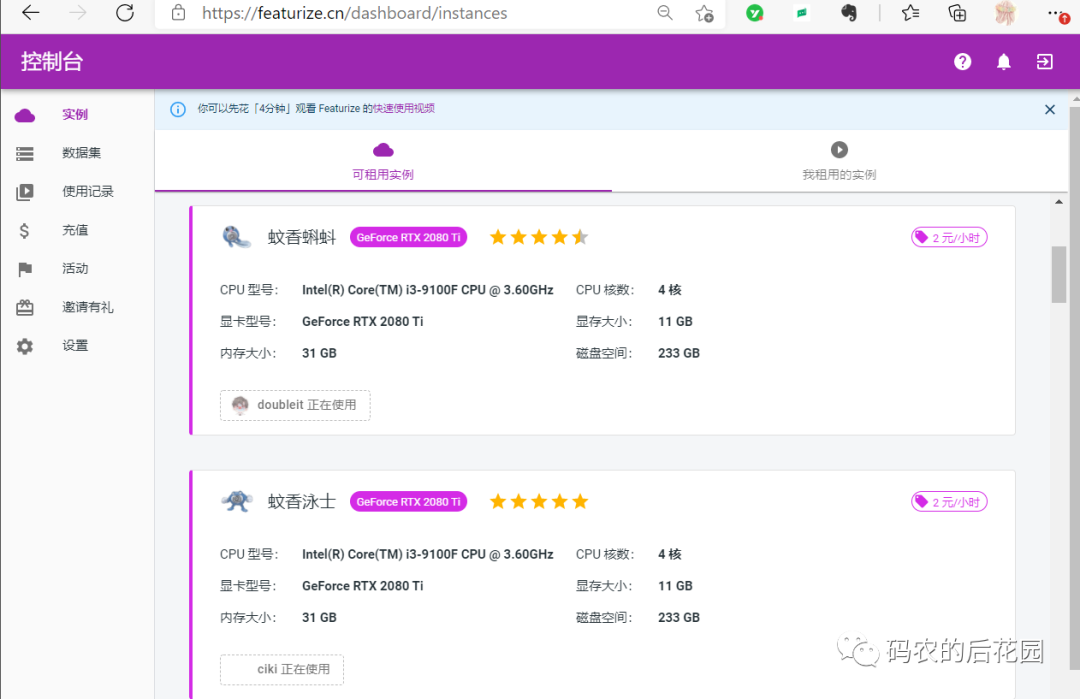Click the 控制台 header title
Image resolution: width=1080 pixels, height=699 pixels.
[x=52, y=62]
